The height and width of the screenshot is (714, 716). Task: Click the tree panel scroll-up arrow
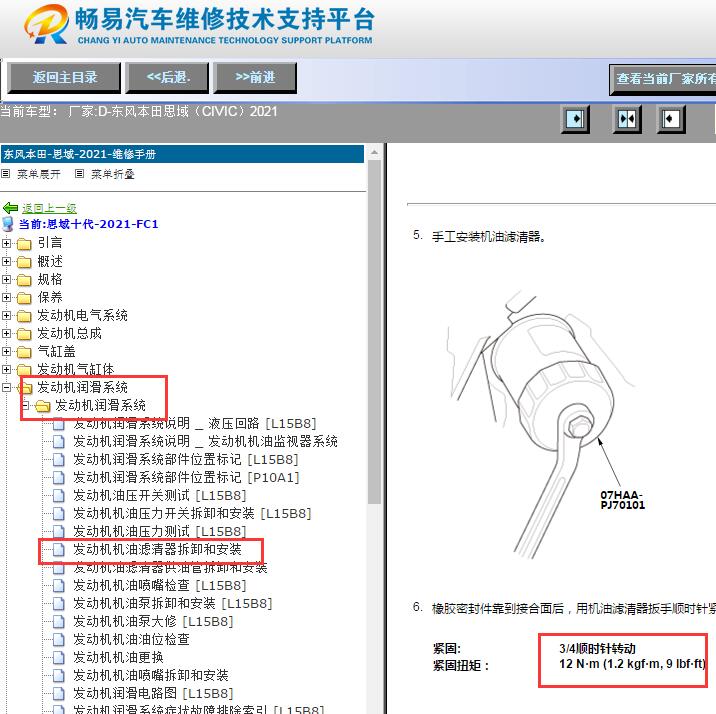374,152
